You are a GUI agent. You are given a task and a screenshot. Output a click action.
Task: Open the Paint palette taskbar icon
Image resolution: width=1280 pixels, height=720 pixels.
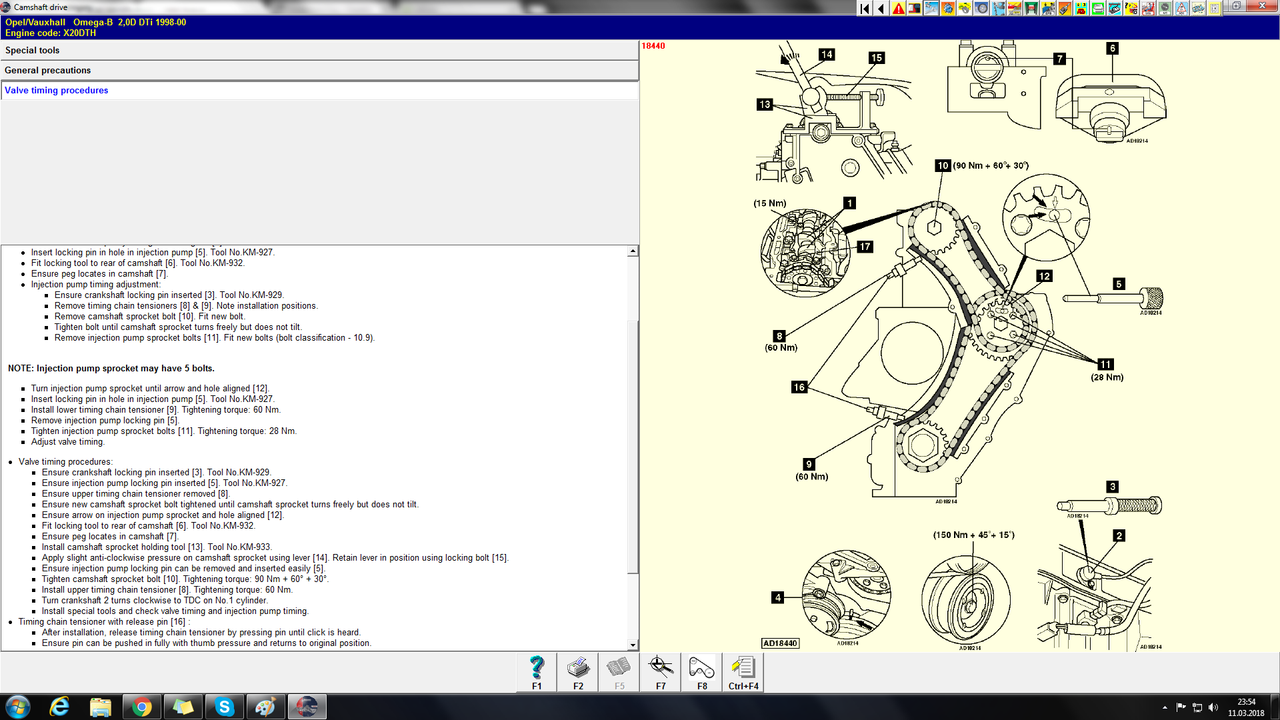point(265,707)
